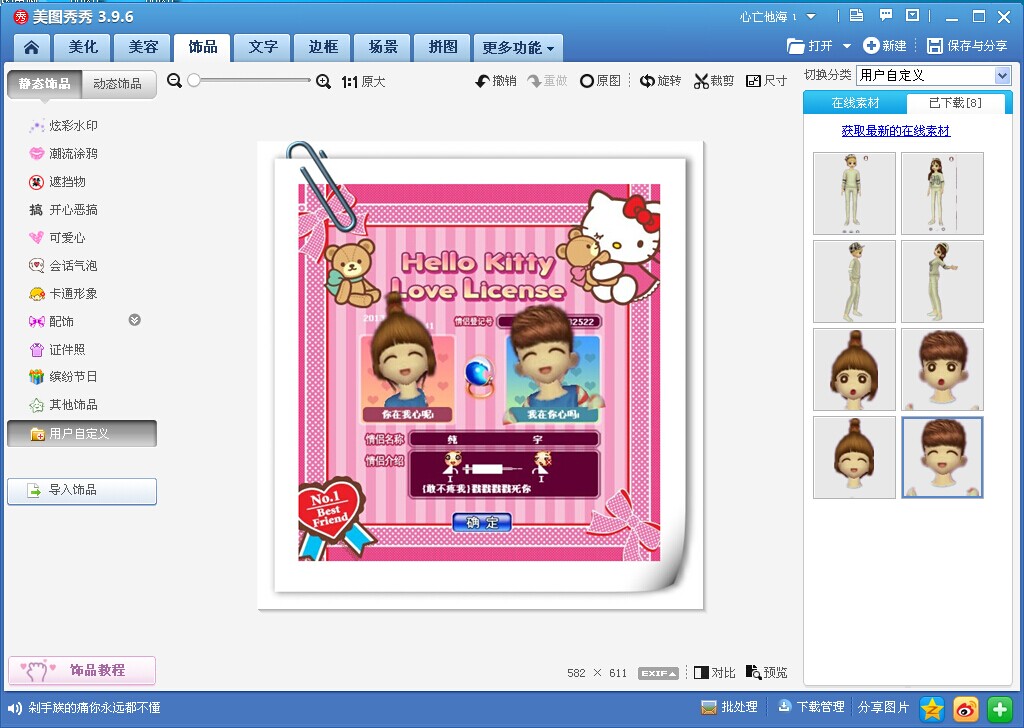This screenshot has width=1024, height=728.
Task: Open the 尺寸 resize tool
Action: point(767,81)
